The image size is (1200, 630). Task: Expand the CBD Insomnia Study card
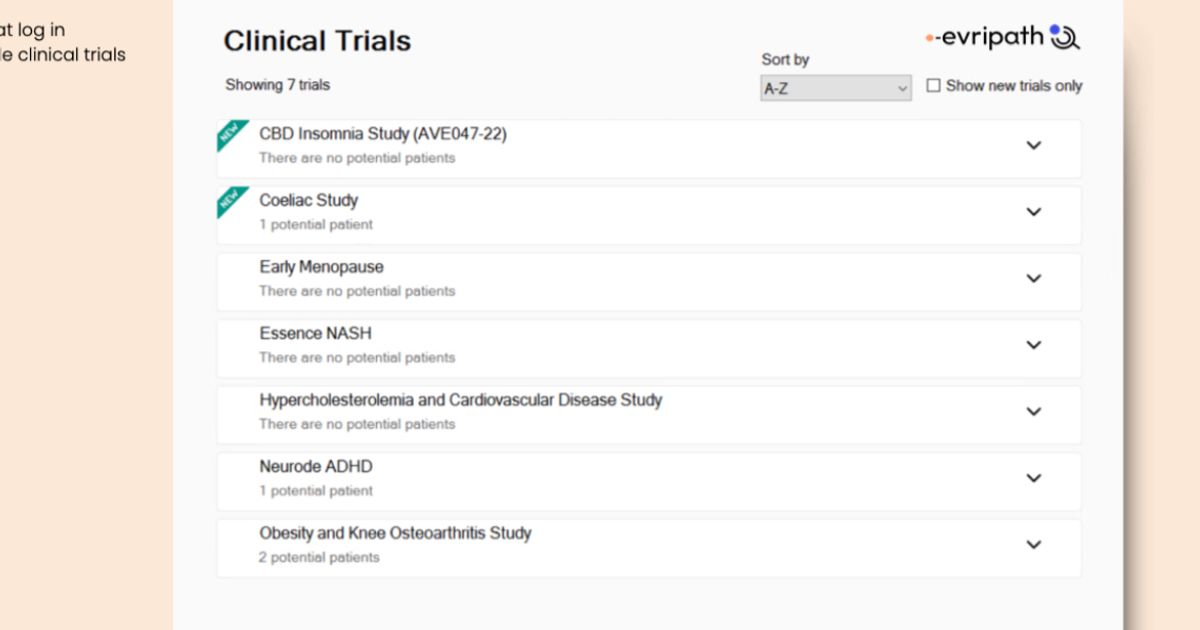(1034, 145)
